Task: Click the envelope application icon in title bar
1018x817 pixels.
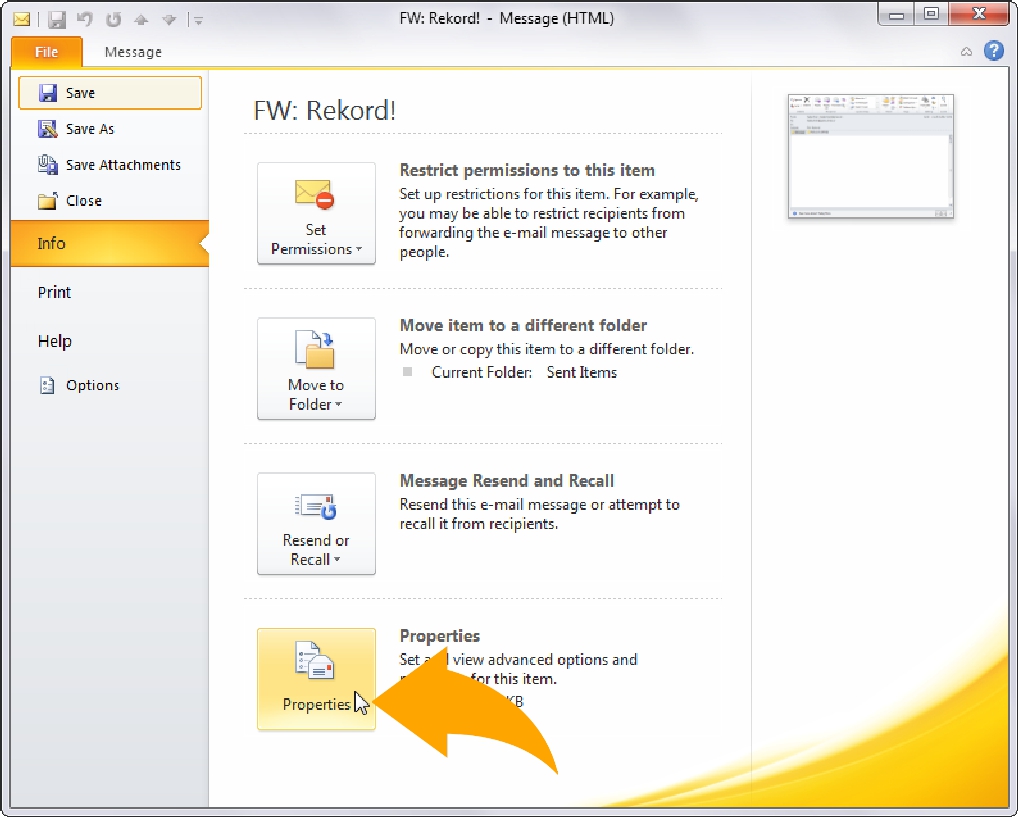Action: [21, 19]
